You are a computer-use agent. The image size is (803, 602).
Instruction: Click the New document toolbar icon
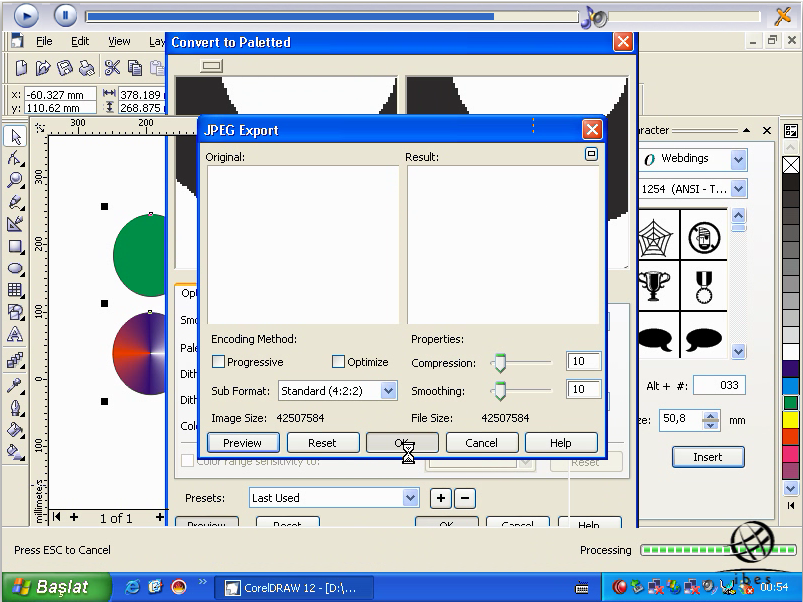tap(21, 68)
